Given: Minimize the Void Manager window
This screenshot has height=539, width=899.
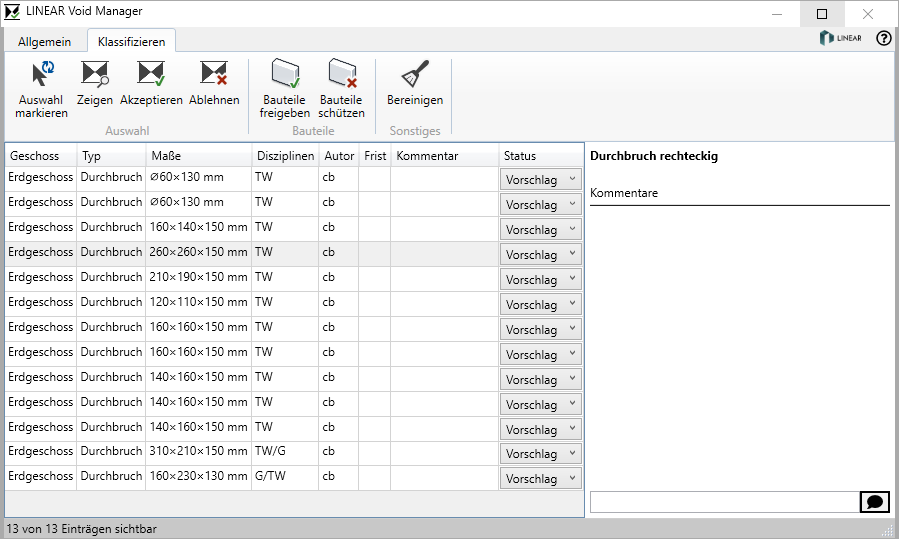Looking at the screenshot, I should click(777, 14).
